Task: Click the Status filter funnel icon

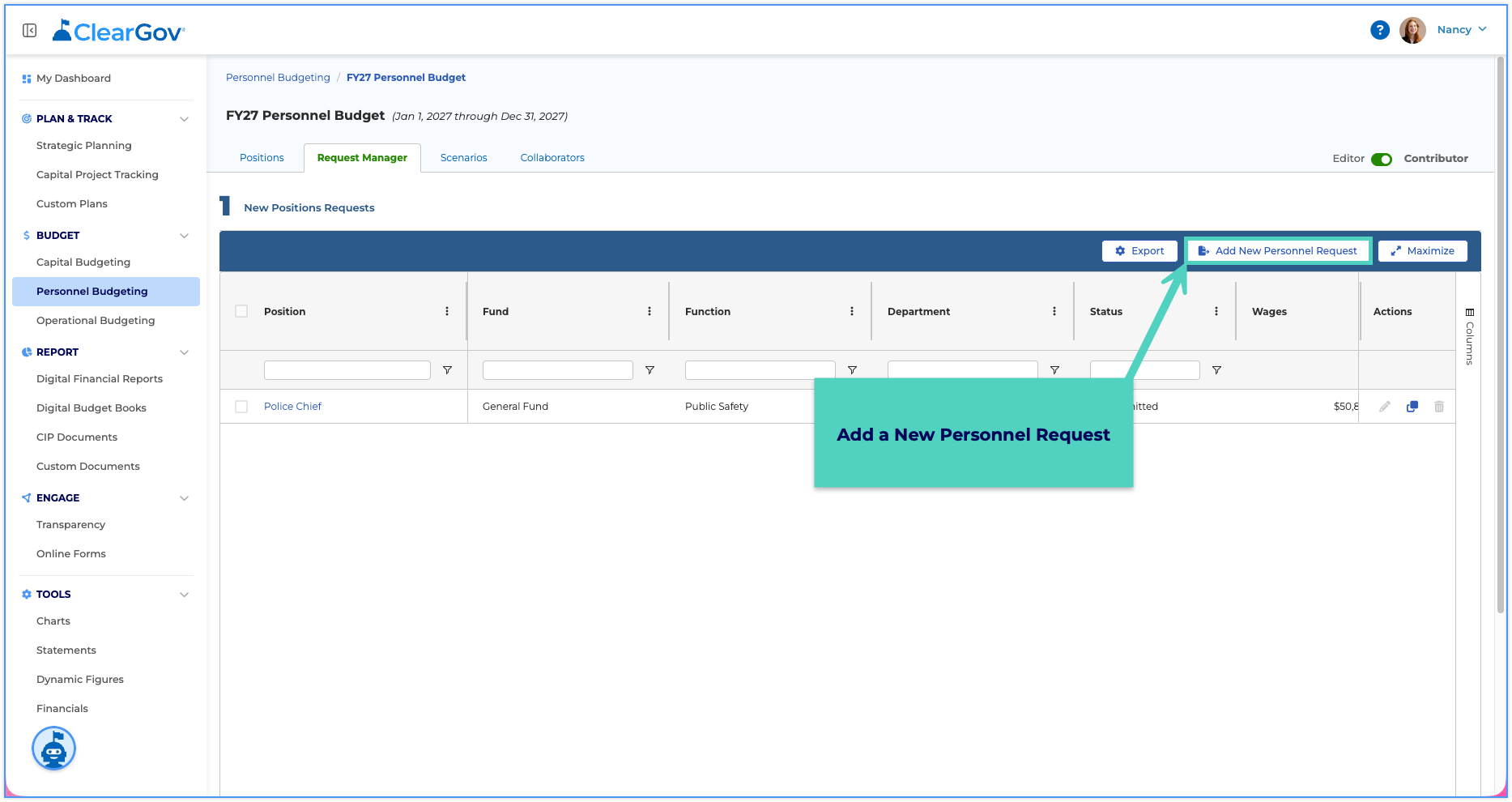Action: pos(1216,370)
